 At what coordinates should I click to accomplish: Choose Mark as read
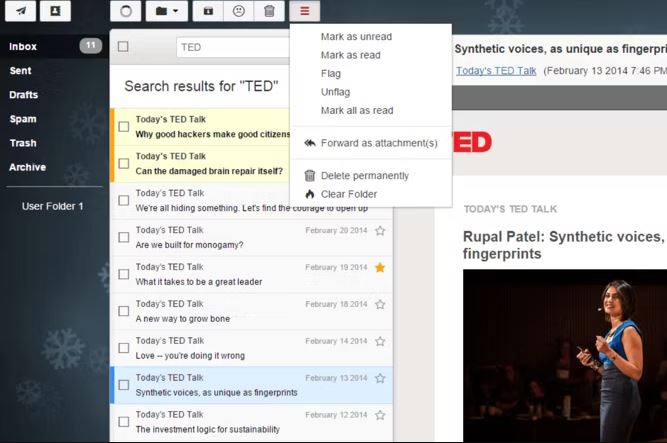tap(351, 55)
